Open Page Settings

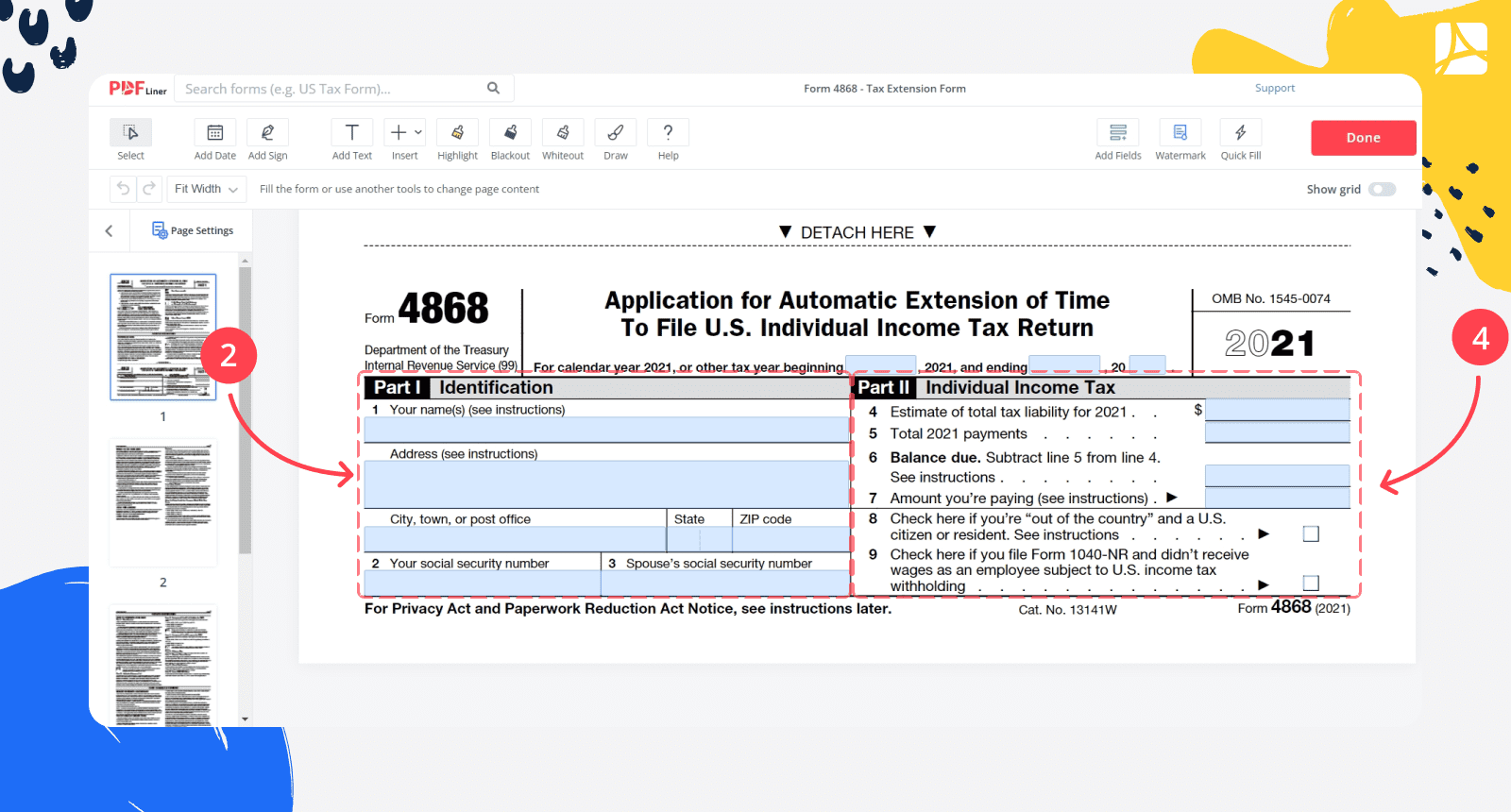coord(193,230)
